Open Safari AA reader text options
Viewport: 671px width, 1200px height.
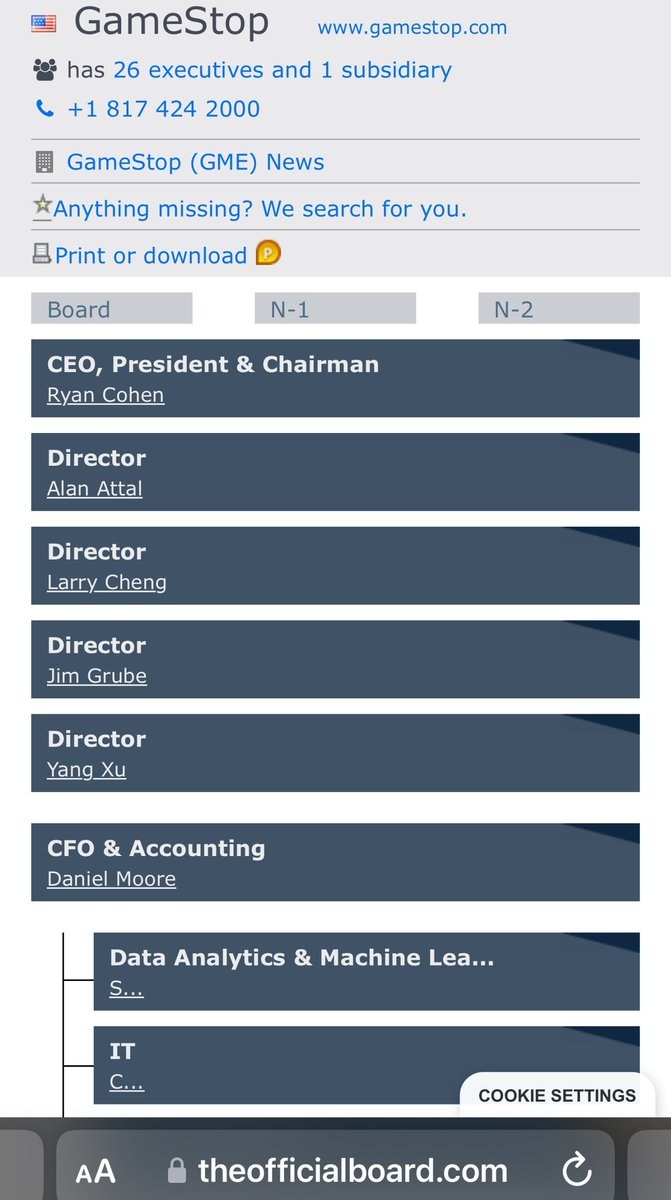pos(96,1171)
